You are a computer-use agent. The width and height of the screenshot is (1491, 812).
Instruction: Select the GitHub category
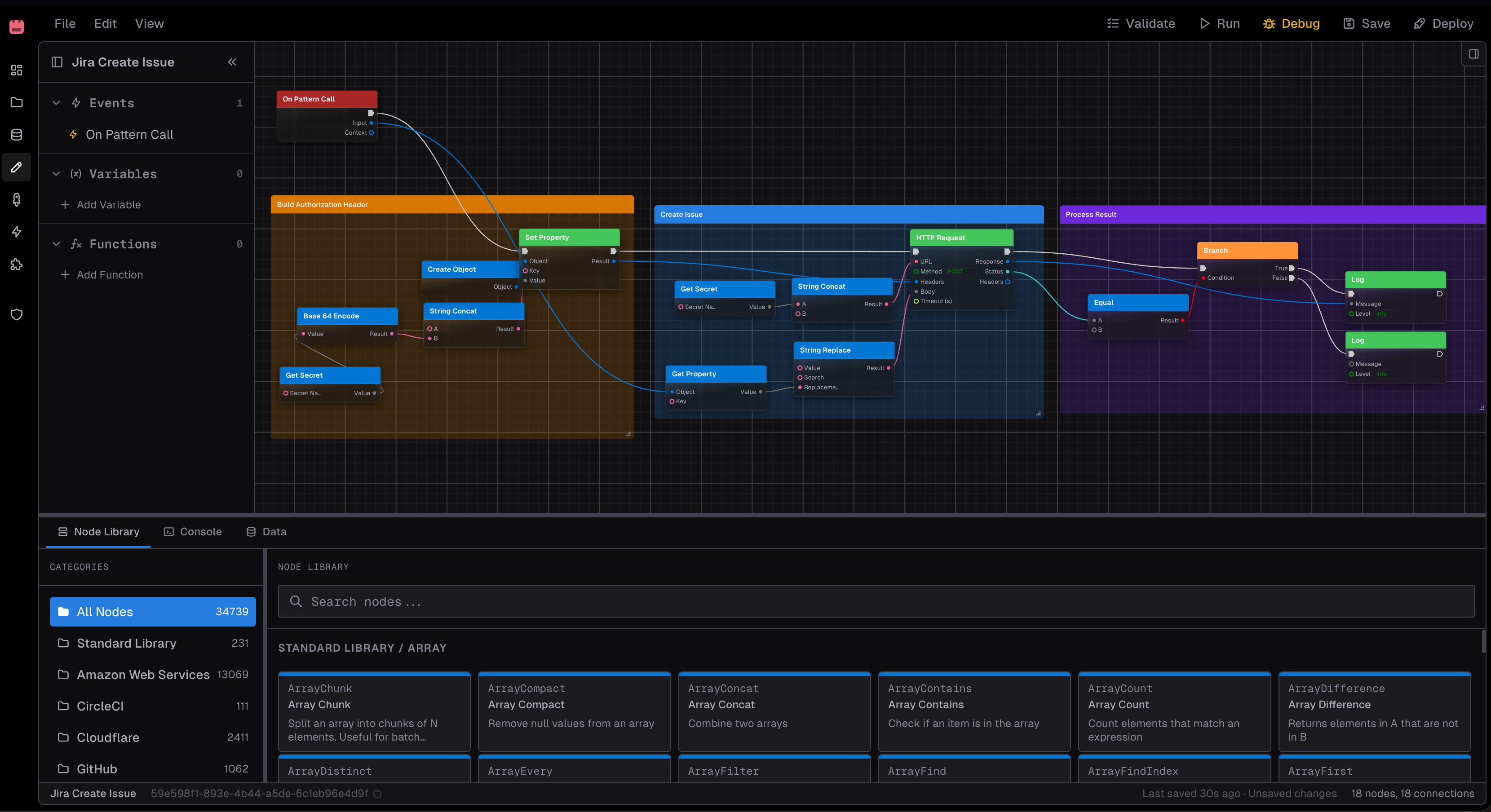(153, 768)
